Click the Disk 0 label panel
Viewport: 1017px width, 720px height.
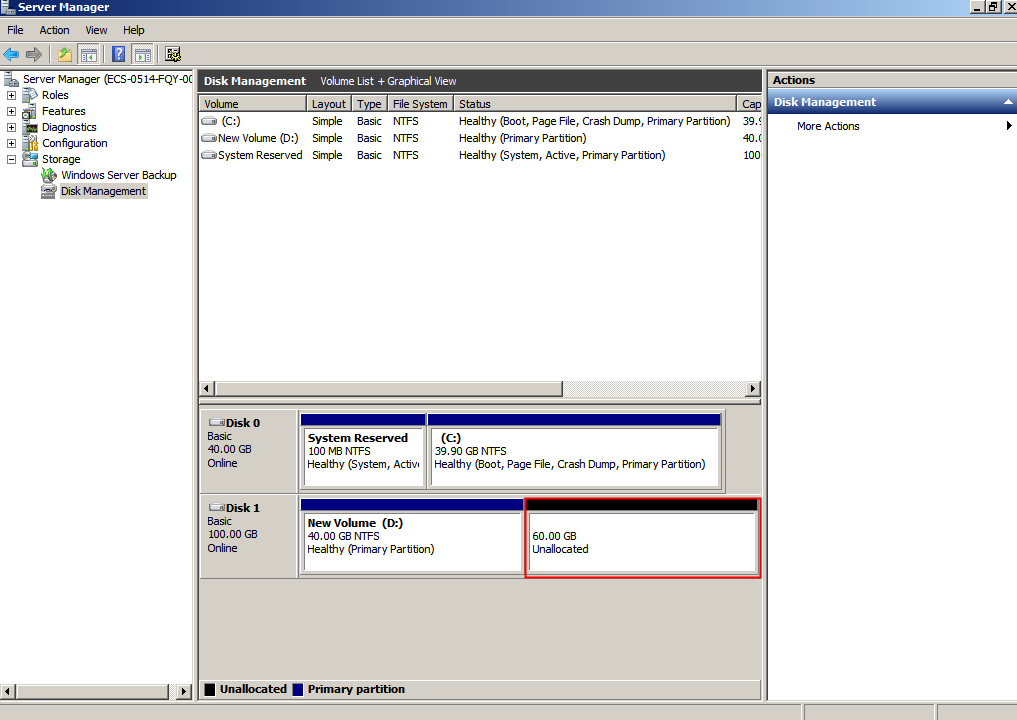point(248,451)
